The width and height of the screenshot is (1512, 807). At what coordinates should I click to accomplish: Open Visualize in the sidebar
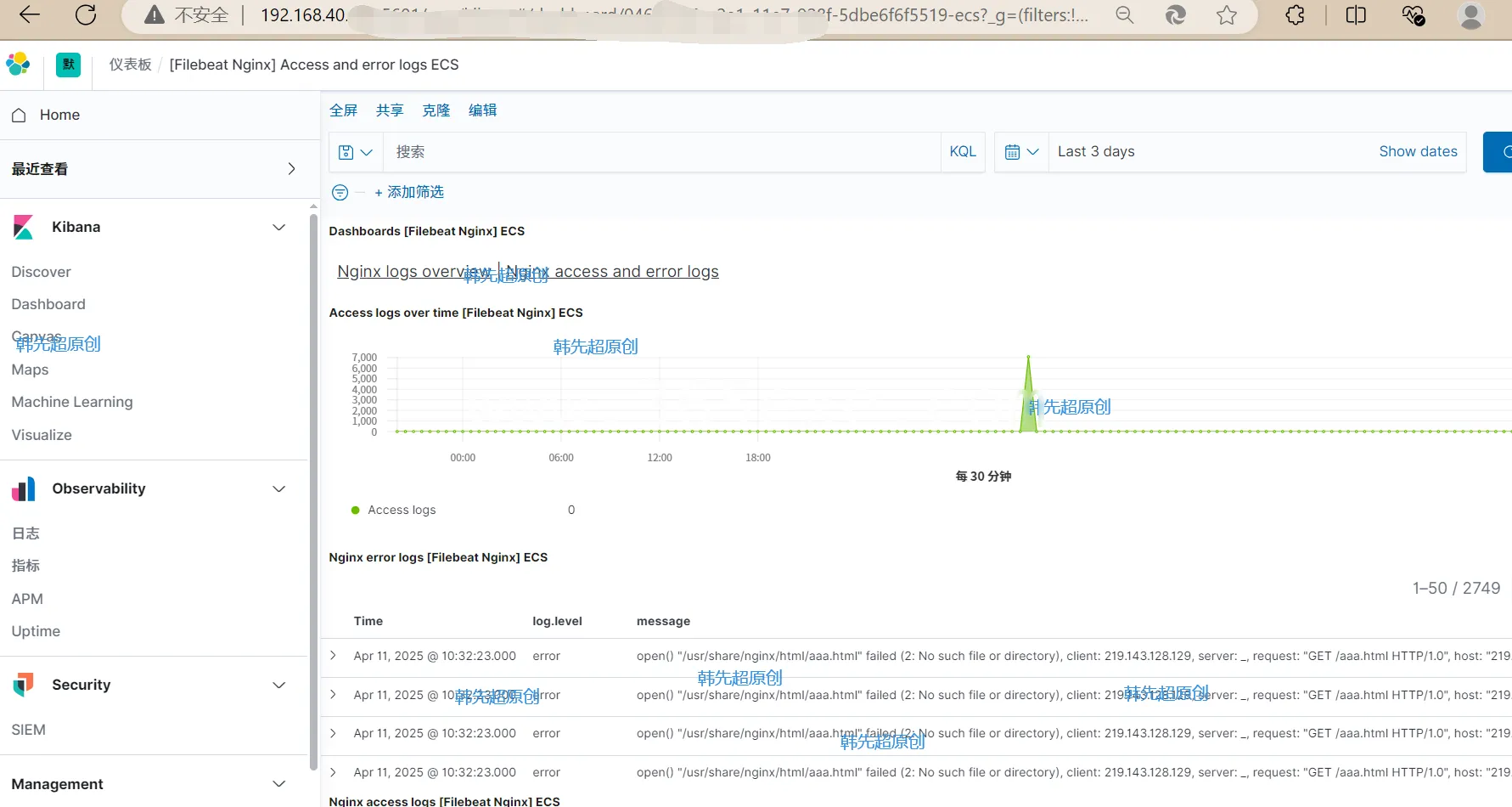pos(42,435)
